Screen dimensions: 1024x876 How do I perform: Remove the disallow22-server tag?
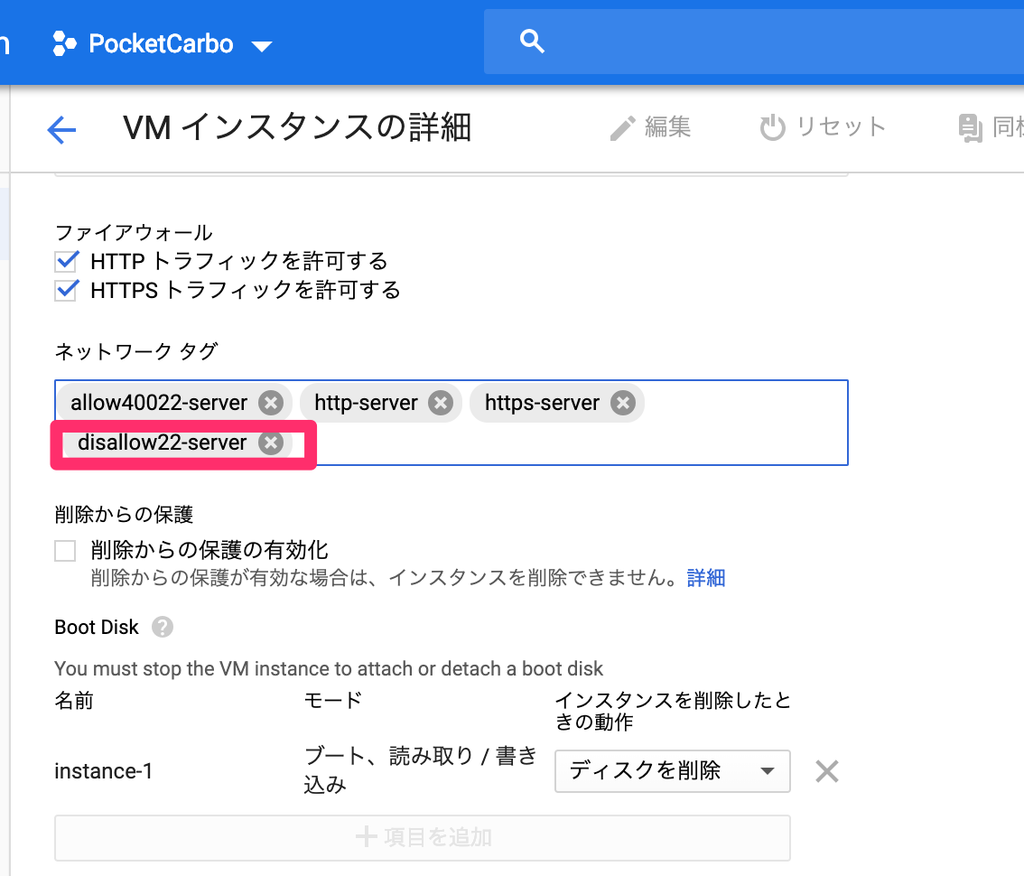tap(270, 443)
